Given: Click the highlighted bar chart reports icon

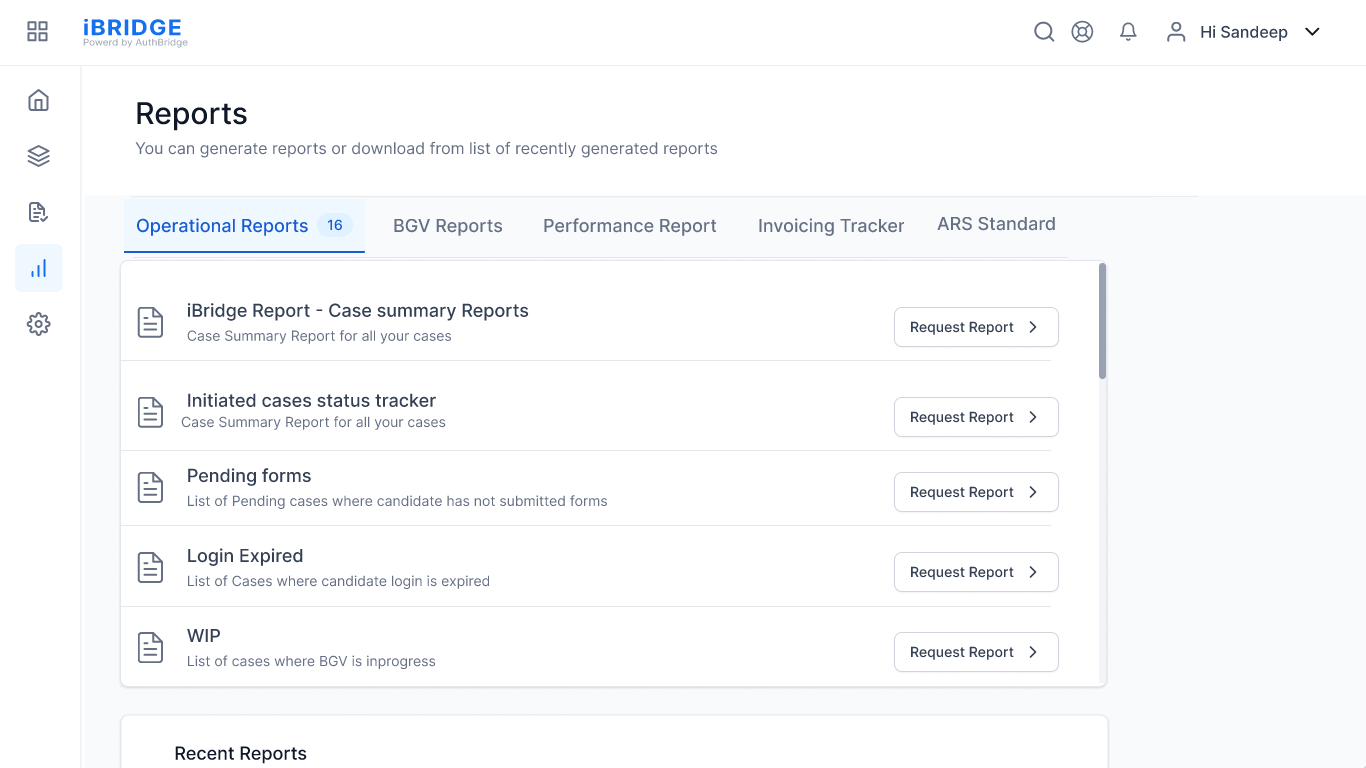Looking at the screenshot, I should [x=38, y=268].
